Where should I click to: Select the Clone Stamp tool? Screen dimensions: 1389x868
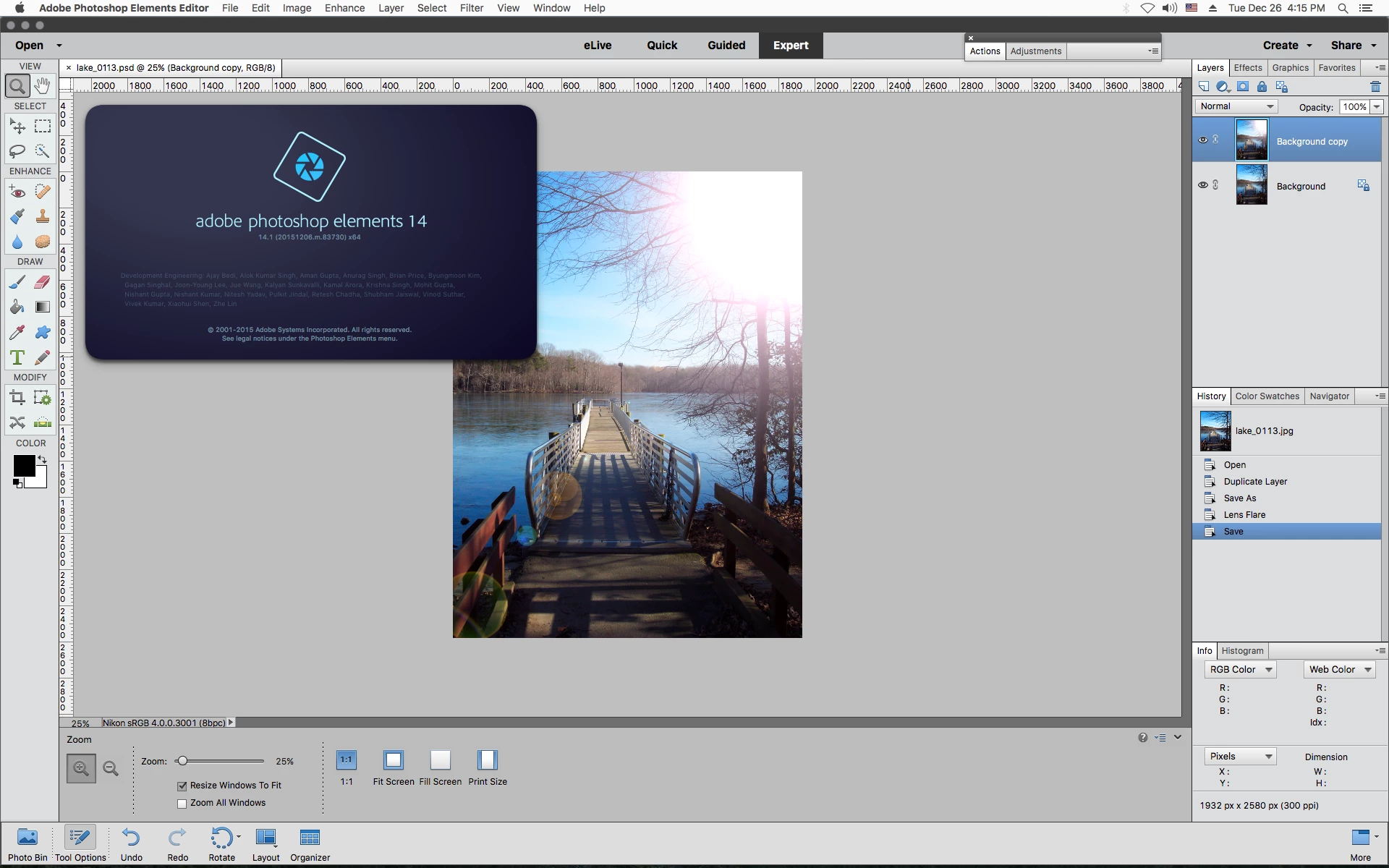pos(43,216)
